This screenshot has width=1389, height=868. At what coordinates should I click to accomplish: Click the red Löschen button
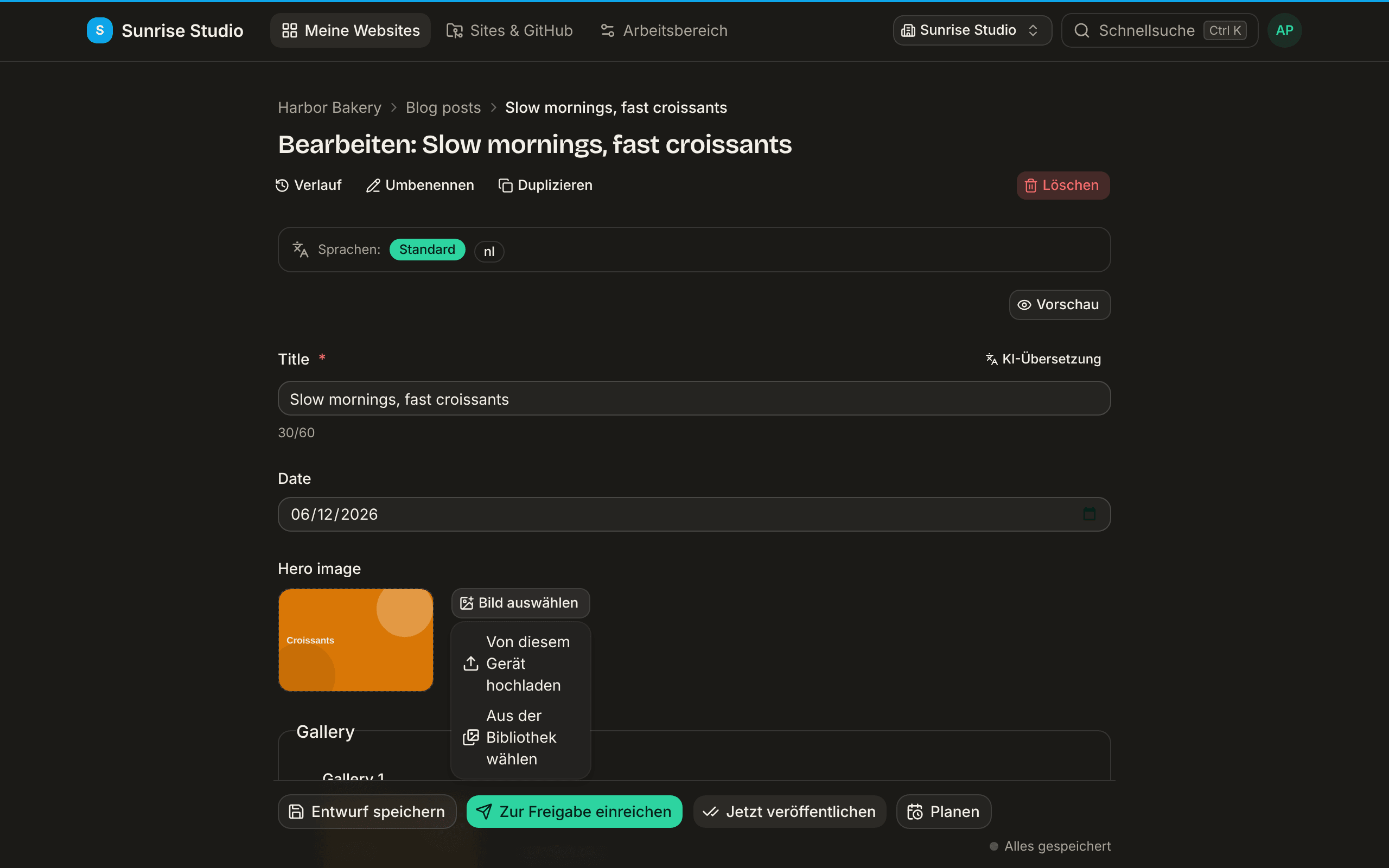[x=1063, y=186]
